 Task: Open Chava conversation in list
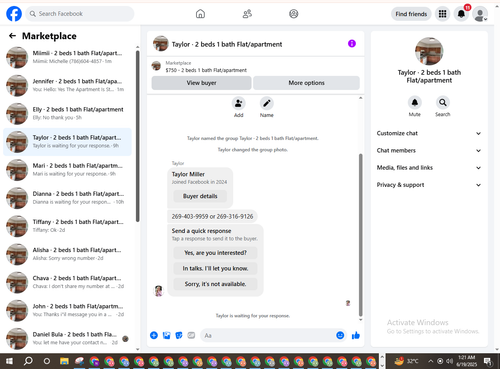coord(68,282)
